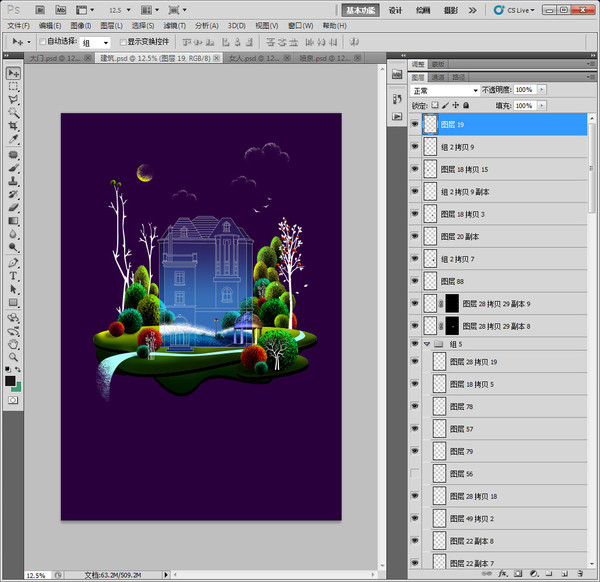The height and width of the screenshot is (582, 600).
Task: Open the 图层(L) menu
Action: [111, 26]
